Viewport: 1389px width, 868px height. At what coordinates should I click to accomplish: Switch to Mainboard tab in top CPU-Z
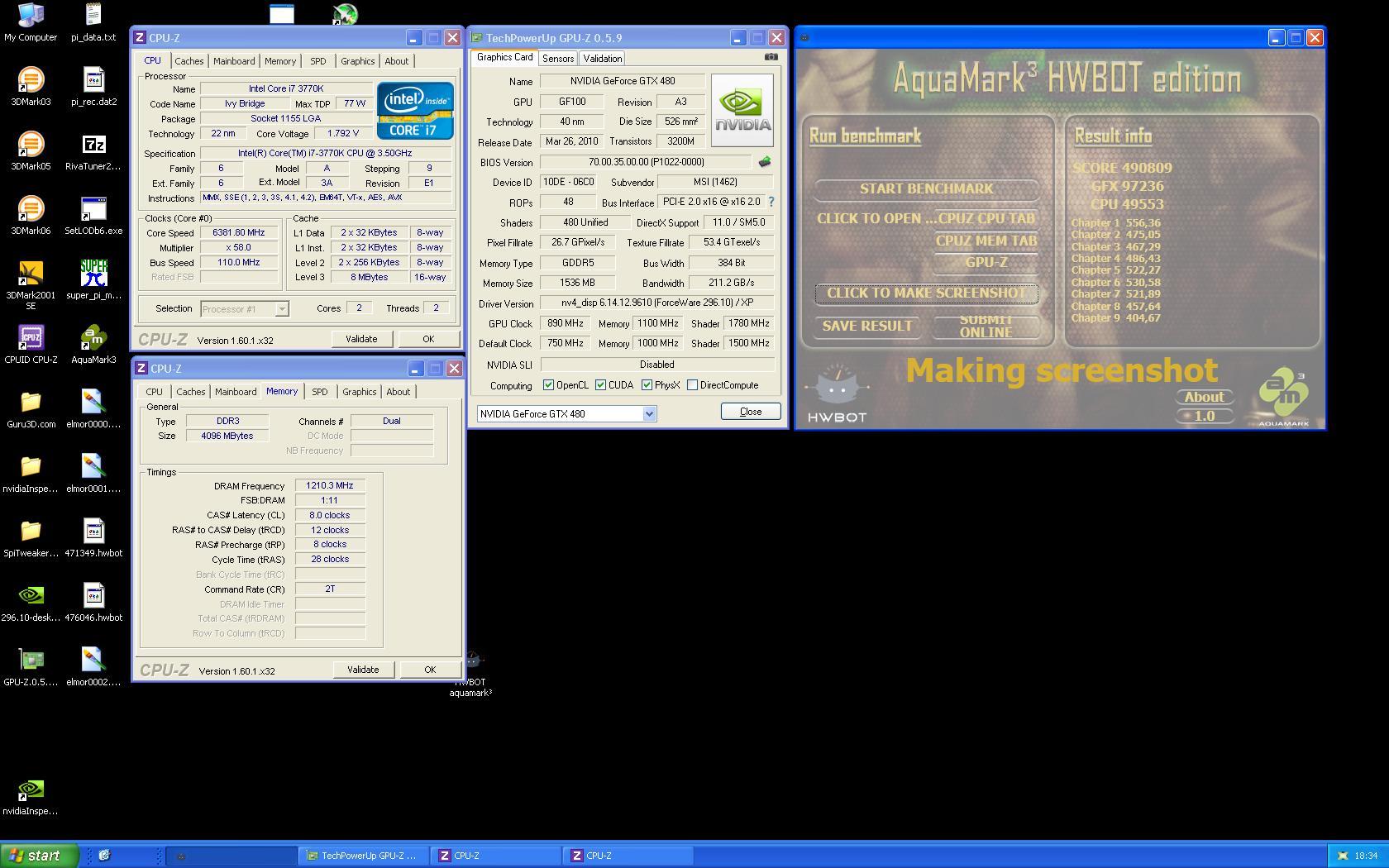tap(234, 61)
